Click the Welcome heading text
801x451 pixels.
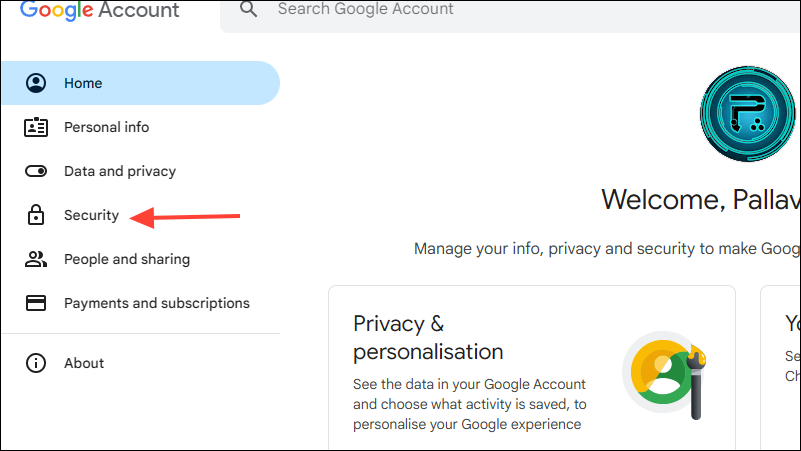[x=701, y=199]
